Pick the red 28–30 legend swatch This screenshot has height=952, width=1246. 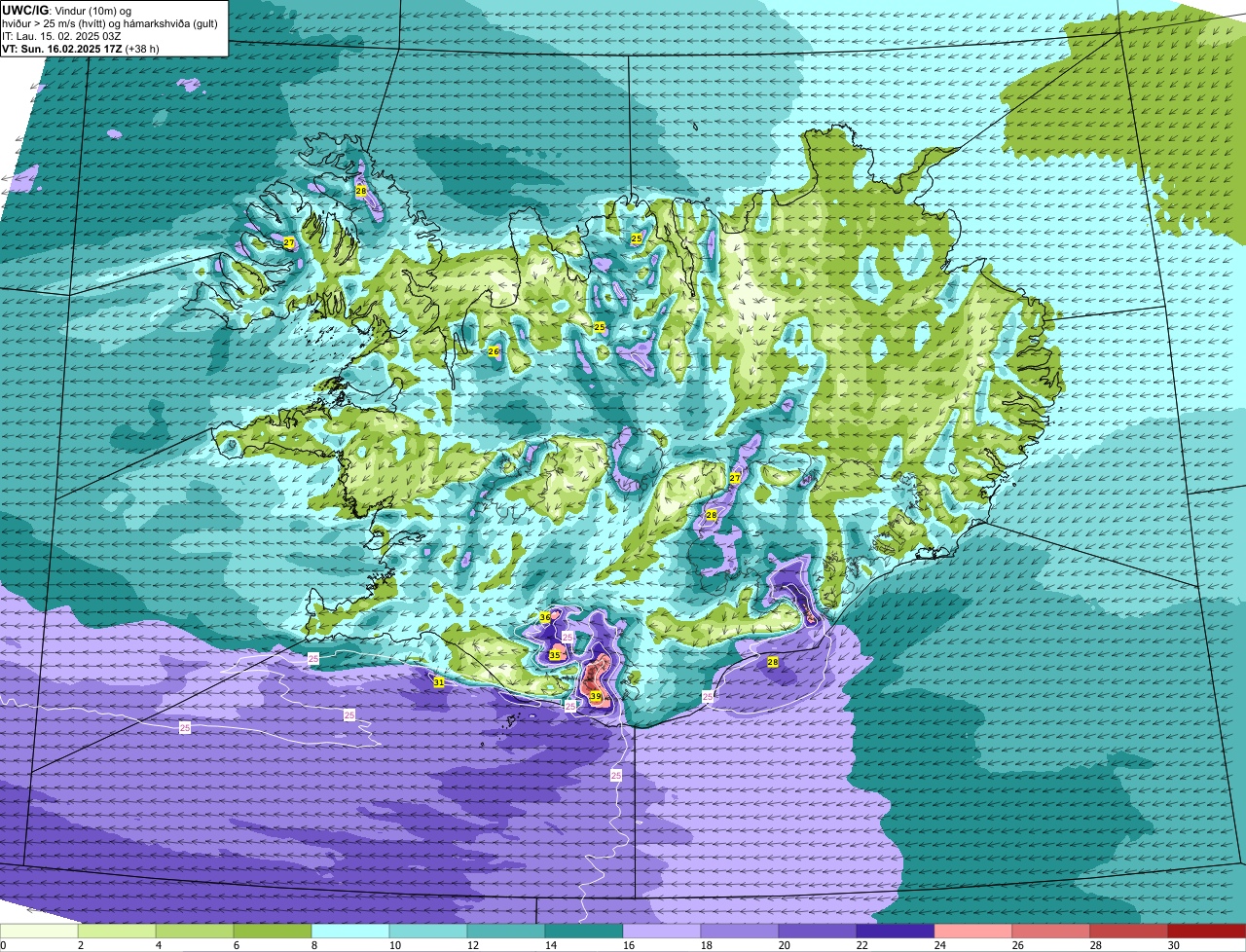[1129, 931]
